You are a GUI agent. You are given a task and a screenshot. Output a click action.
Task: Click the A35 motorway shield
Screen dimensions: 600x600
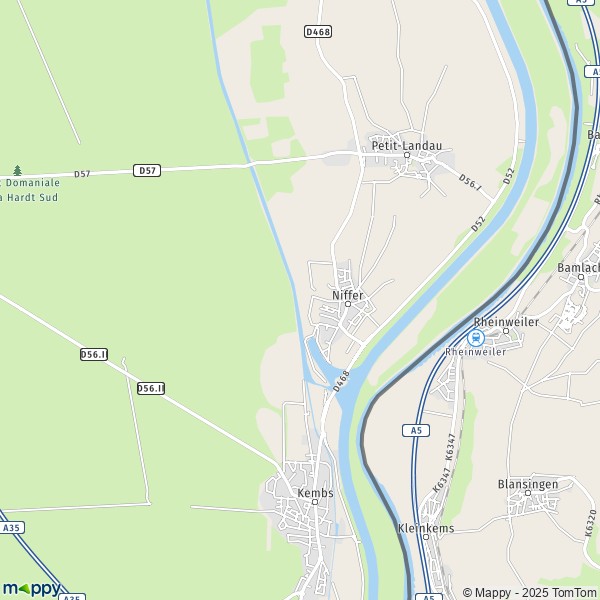(x=11, y=528)
